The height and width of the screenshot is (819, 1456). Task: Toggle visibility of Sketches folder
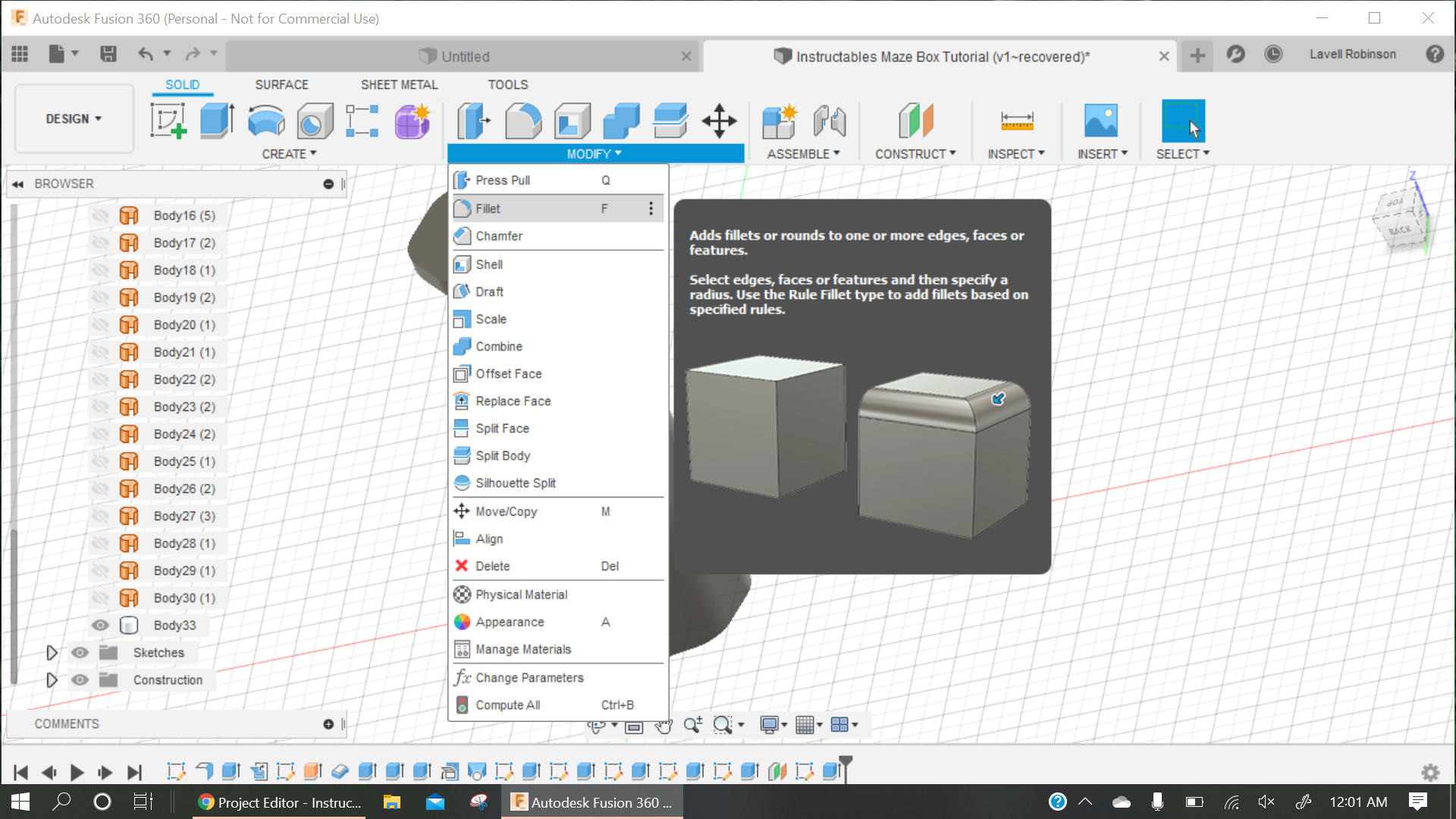[x=80, y=652]
